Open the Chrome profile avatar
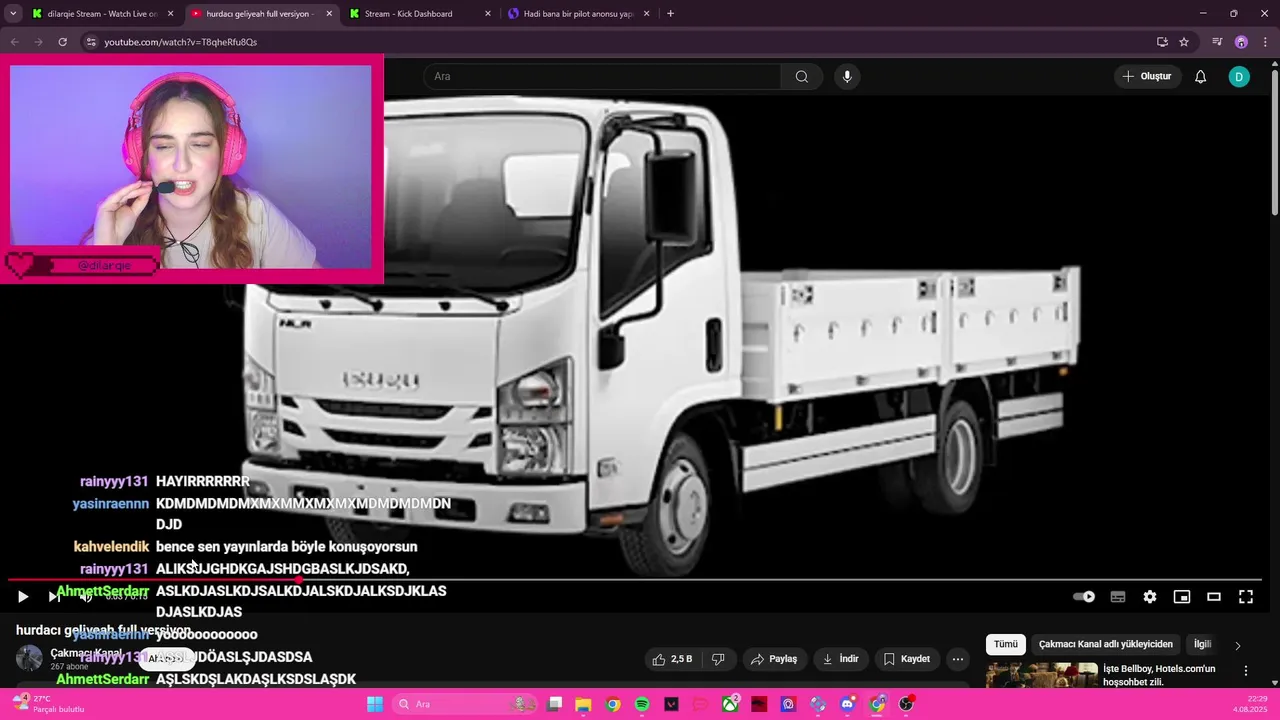The height and width of the screenshot is (720, 1280). tap(1241, 42)
